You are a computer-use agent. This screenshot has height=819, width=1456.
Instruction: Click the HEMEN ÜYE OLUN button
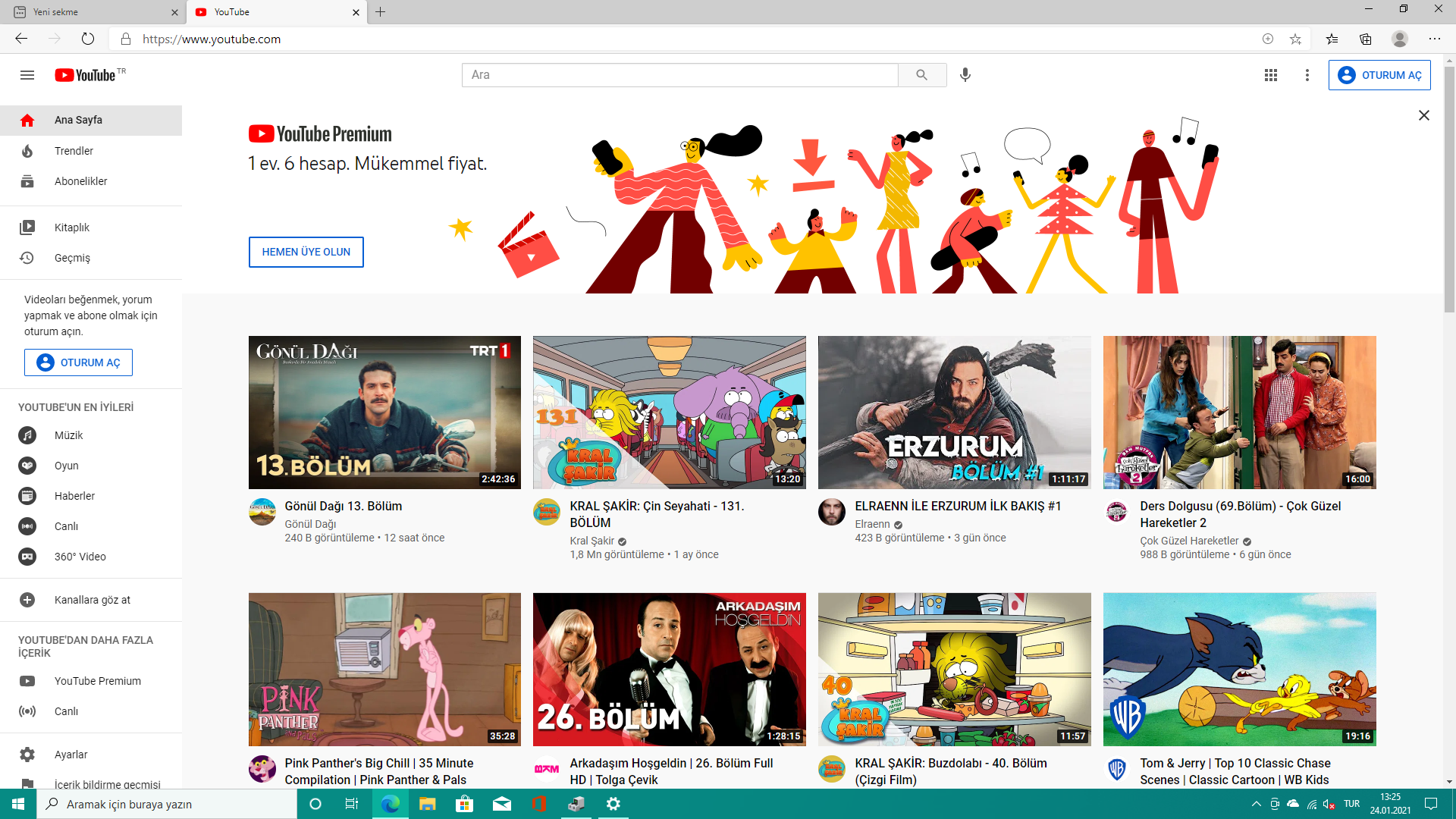coord(306,252)
